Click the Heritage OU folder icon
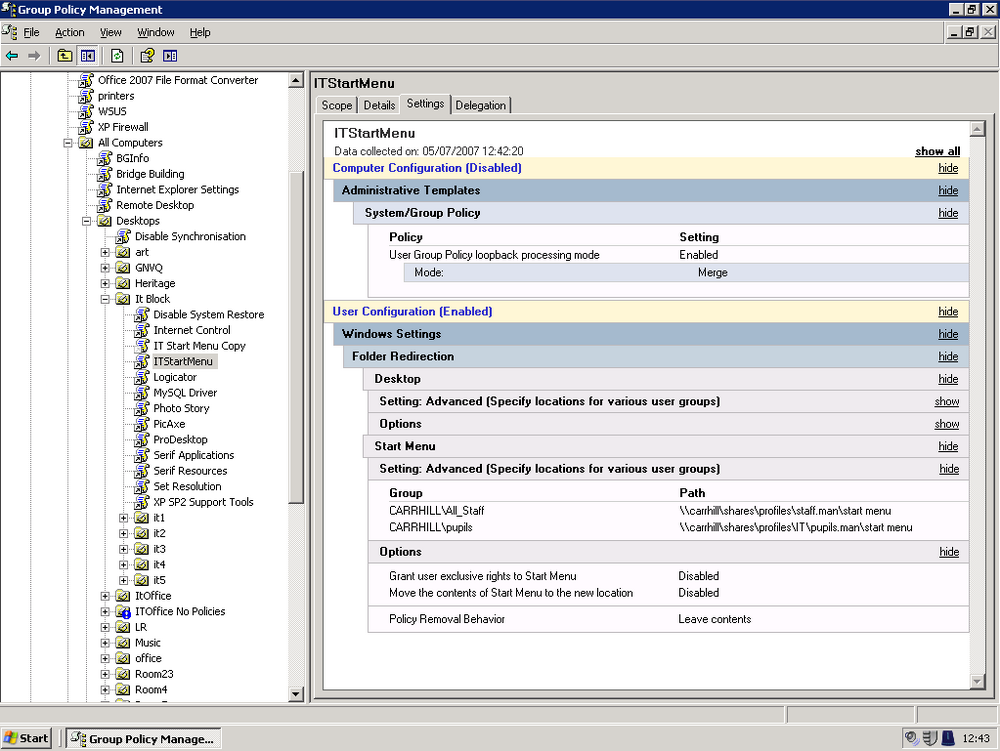The width and height of the screenshot is (1000, 751). 123,284
